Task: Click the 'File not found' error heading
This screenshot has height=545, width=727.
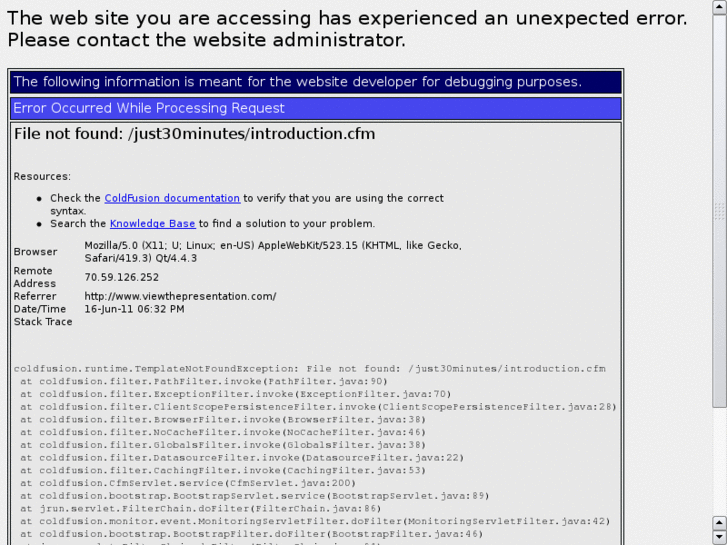Action: 194,134
